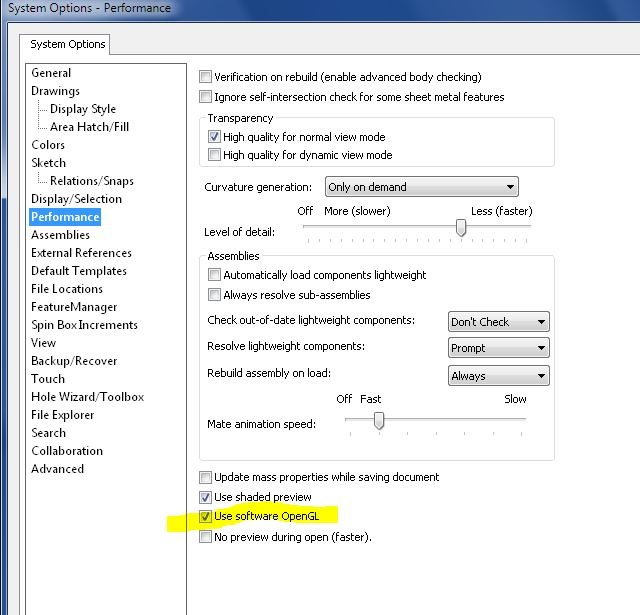This screenshot has height=615, width=640.
Task: Enable Update mass properties while saving
Action: point(205,477)
